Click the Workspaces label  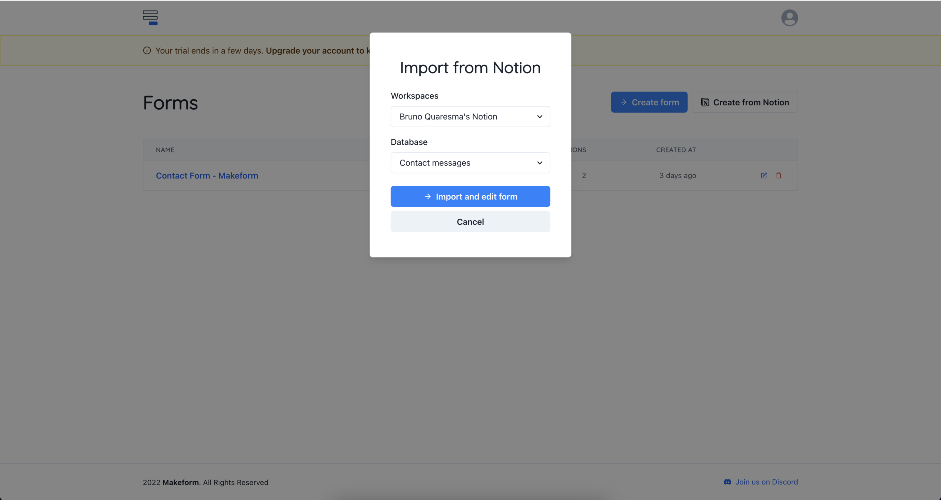tap(414, 96)
